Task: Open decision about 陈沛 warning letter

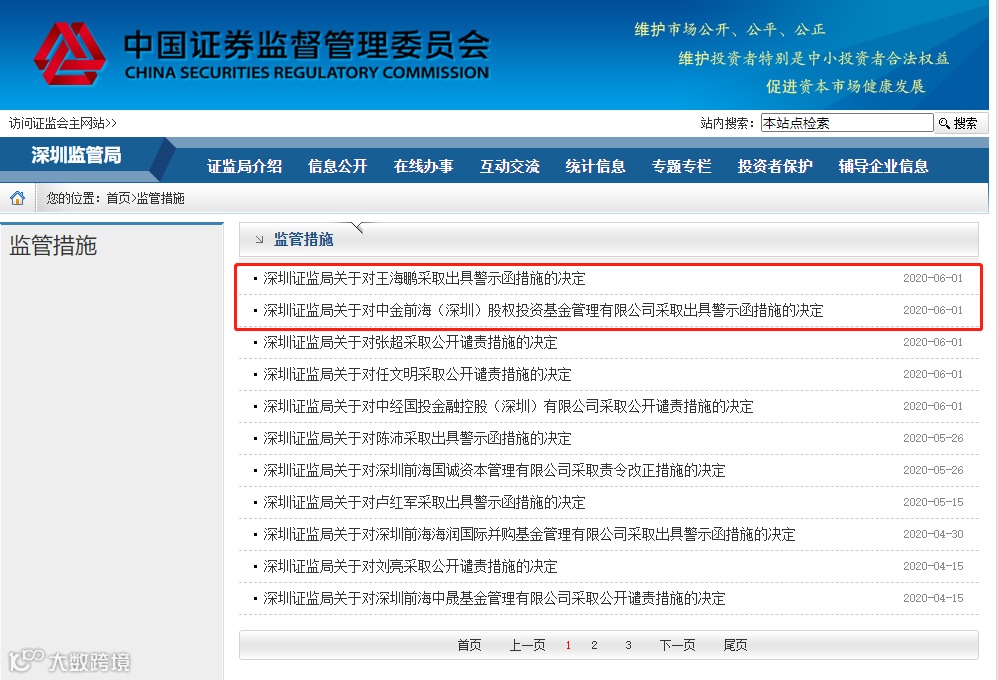Action: tap(417, 438)
